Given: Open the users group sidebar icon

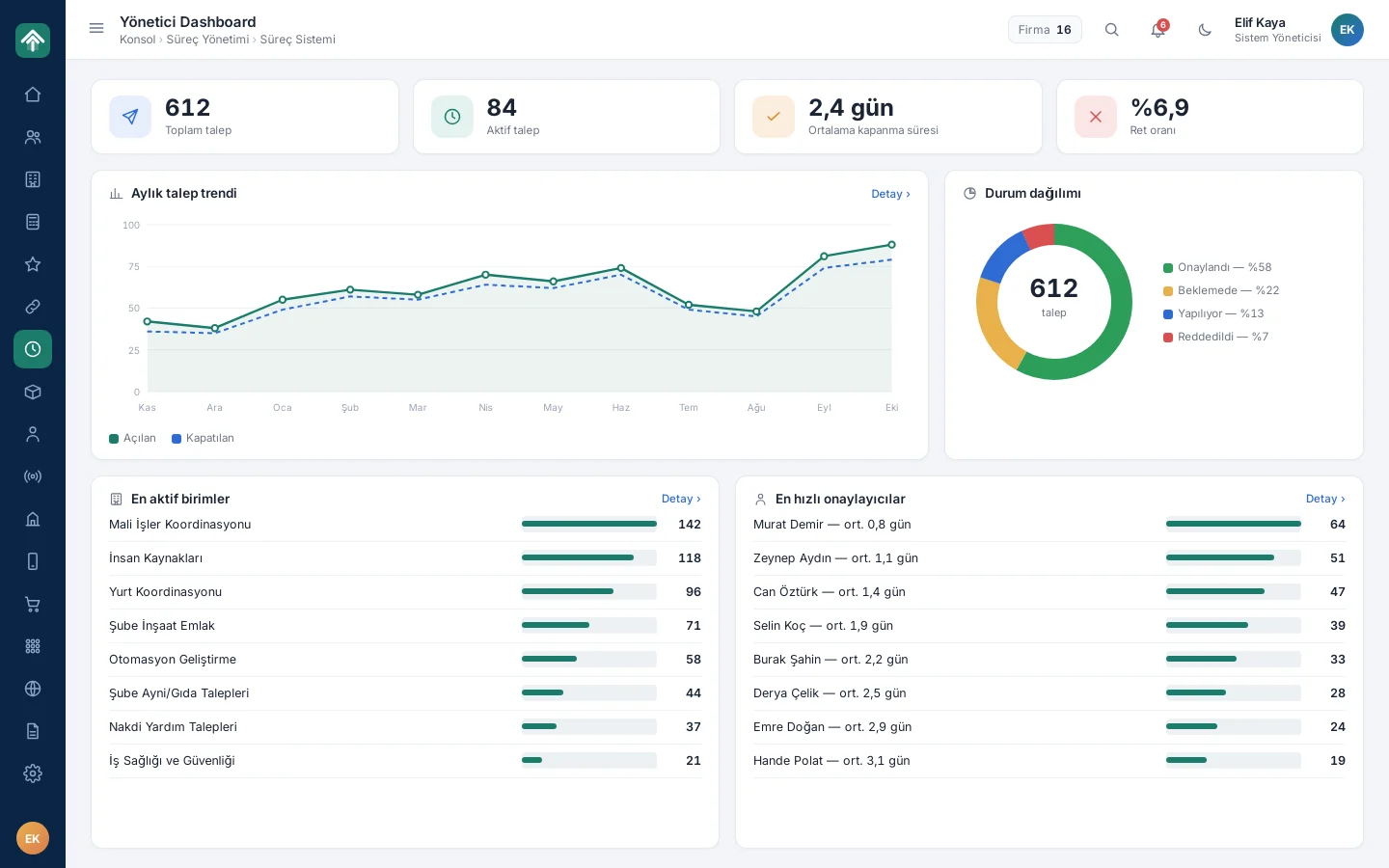Looking at the screenshot, I should pos(33,137).
